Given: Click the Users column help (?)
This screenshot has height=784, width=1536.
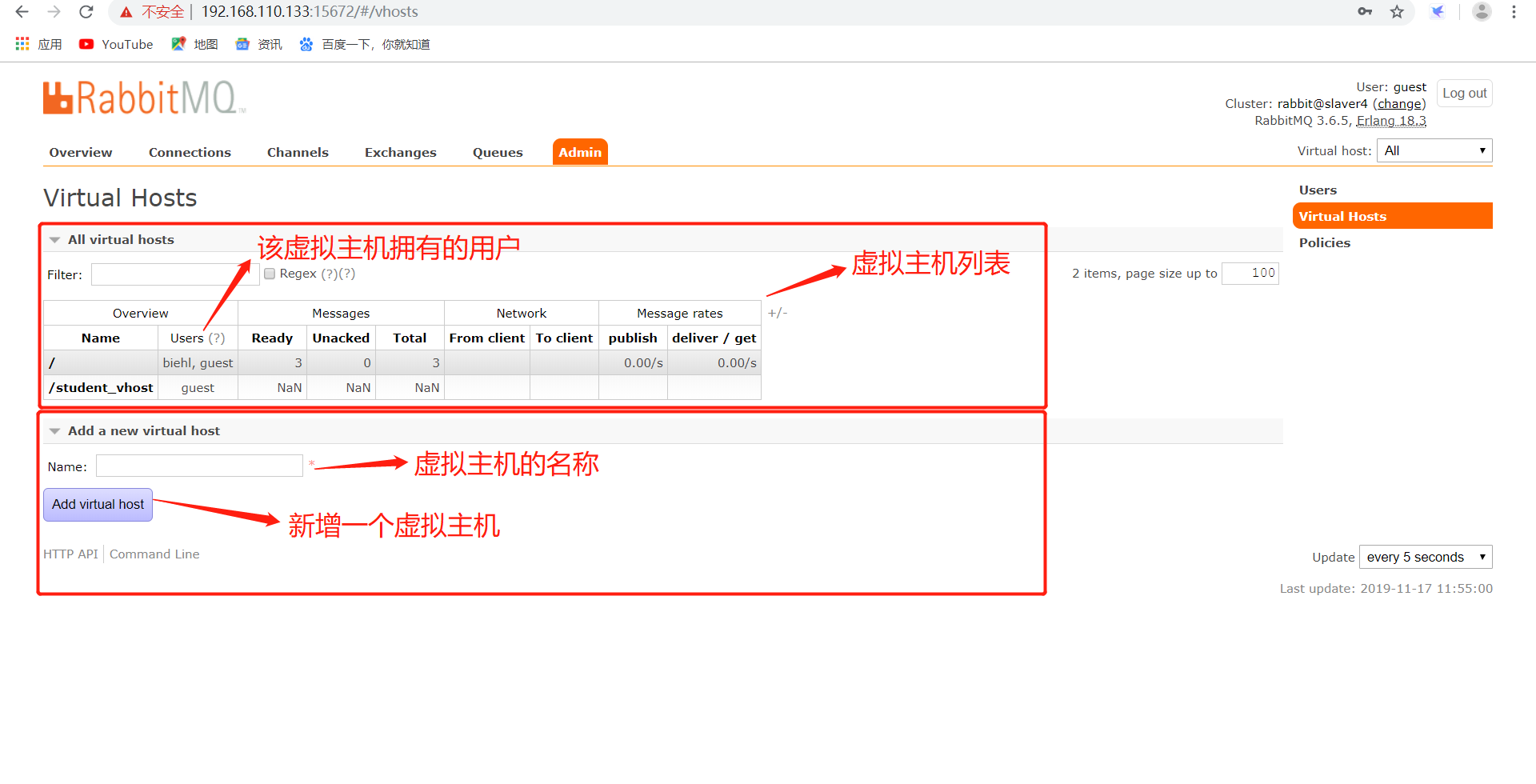Looking at the screenshot, I should (x=217, y=338).
